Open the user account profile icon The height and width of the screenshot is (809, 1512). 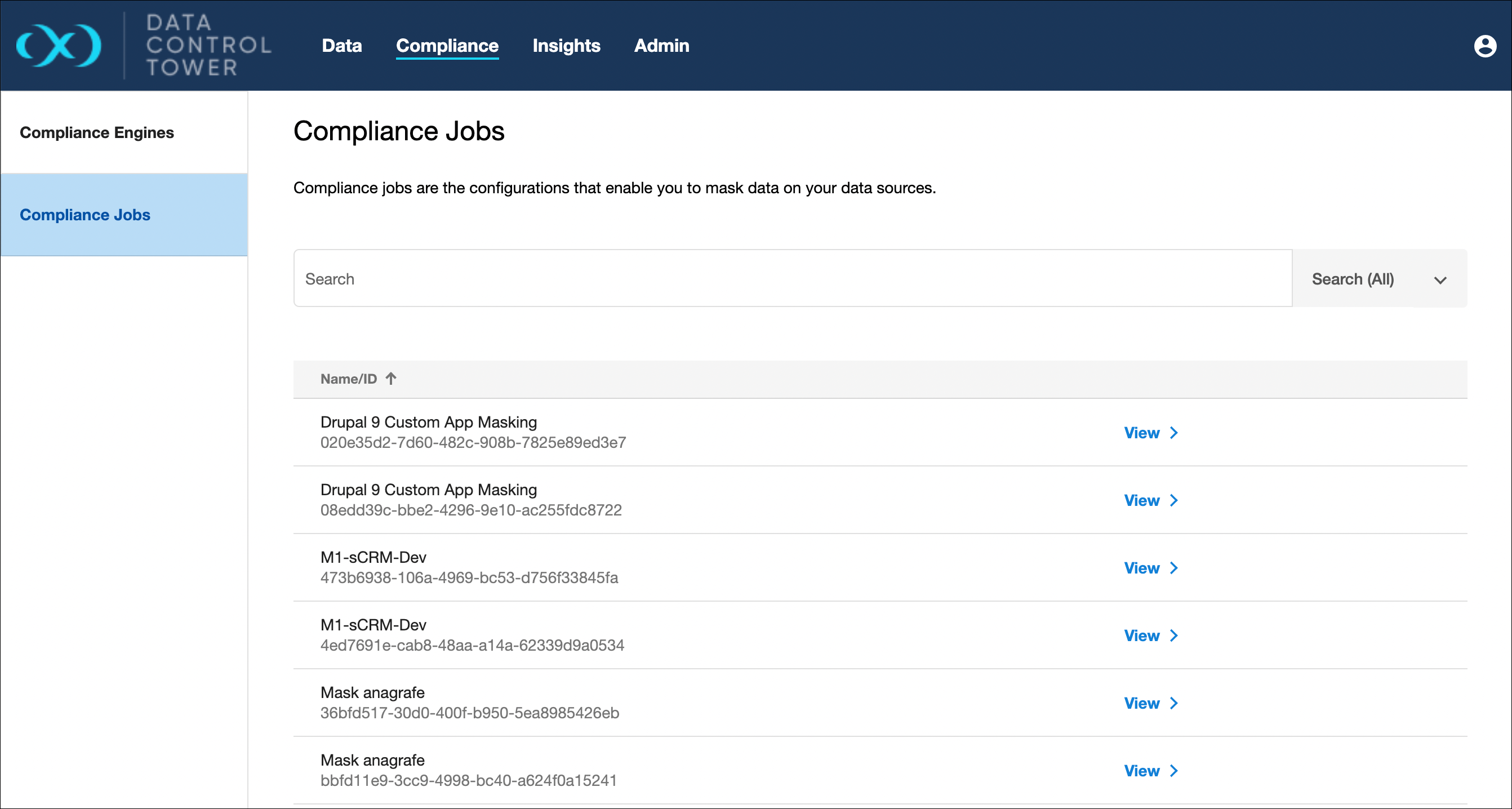coord(1485,46)
